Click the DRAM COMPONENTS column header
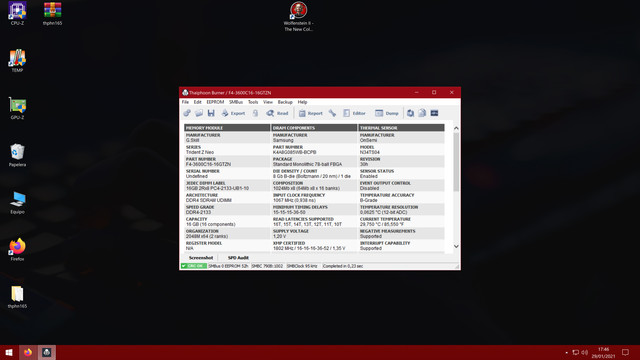 click(314, 128)
